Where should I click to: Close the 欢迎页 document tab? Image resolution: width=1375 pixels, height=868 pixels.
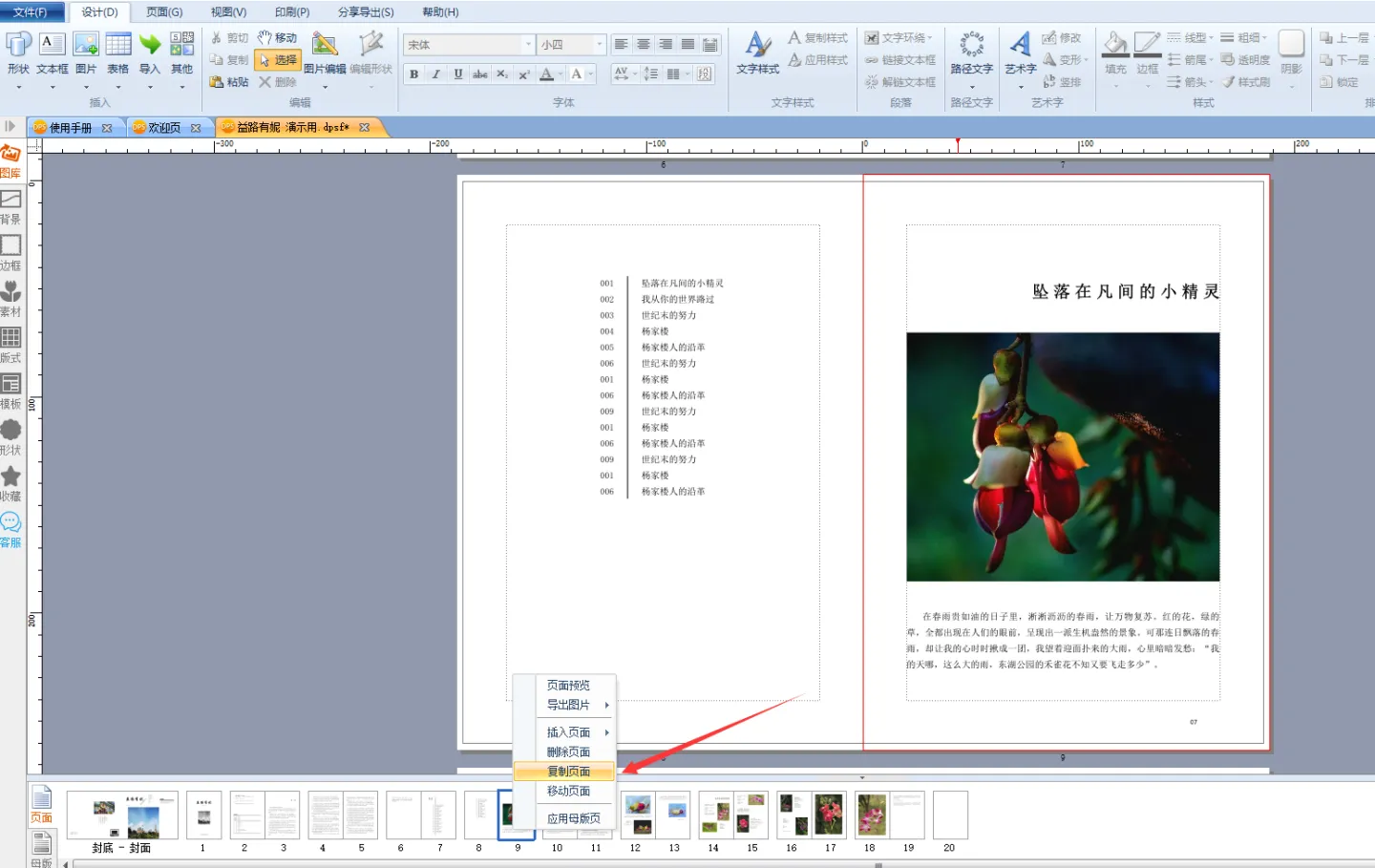(196, 128)
